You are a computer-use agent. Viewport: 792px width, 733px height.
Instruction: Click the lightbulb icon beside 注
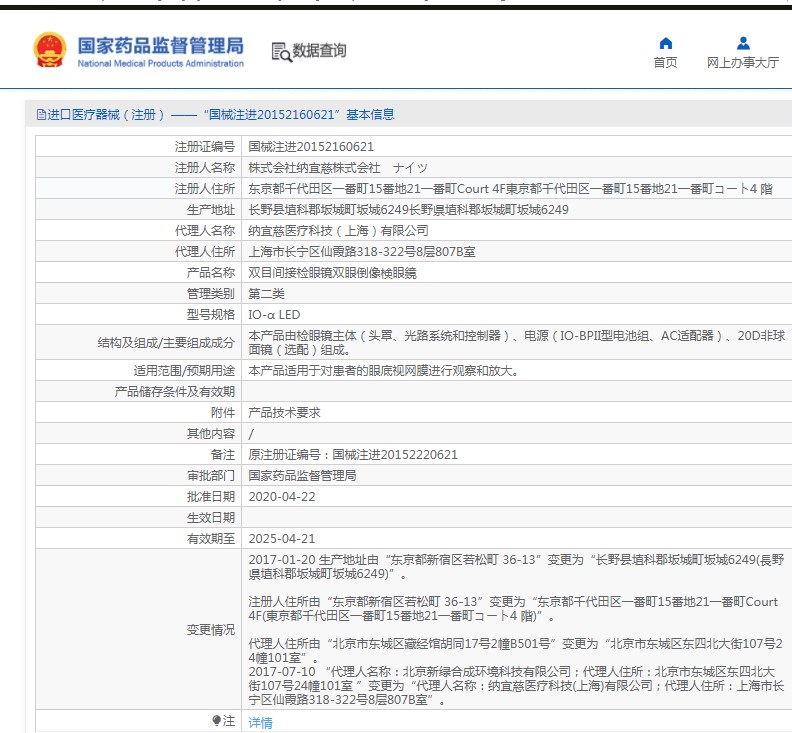pyautogui.click(x=216, y=721)
